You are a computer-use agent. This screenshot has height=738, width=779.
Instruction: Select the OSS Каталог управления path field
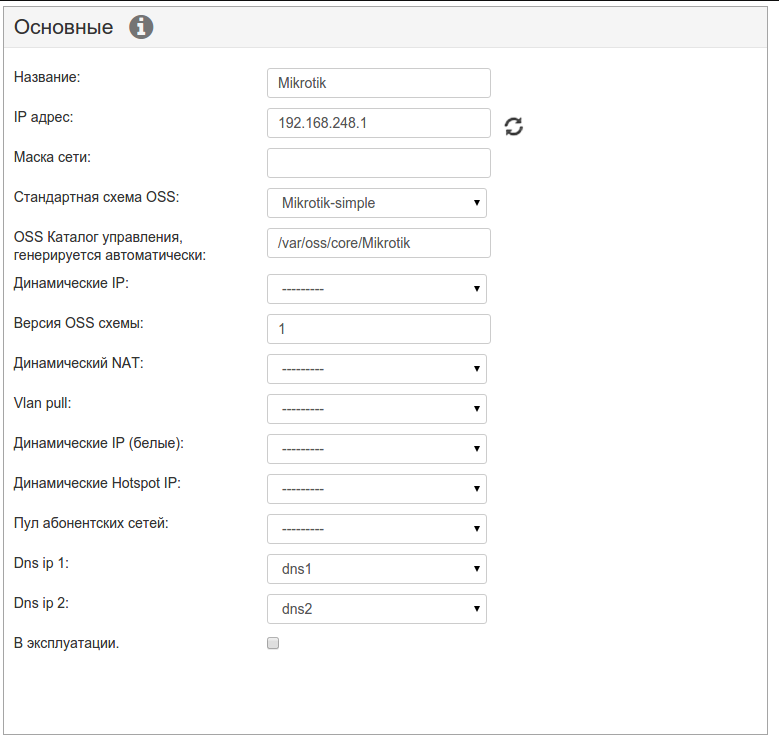pos(379,243)
